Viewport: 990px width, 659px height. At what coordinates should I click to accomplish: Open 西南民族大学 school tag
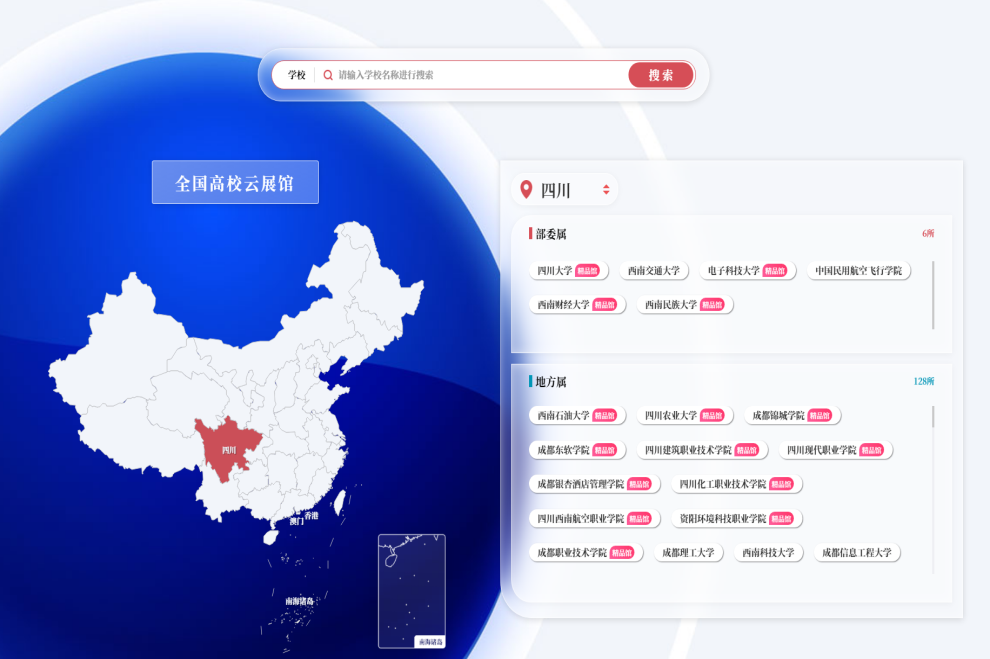point(684,305)
